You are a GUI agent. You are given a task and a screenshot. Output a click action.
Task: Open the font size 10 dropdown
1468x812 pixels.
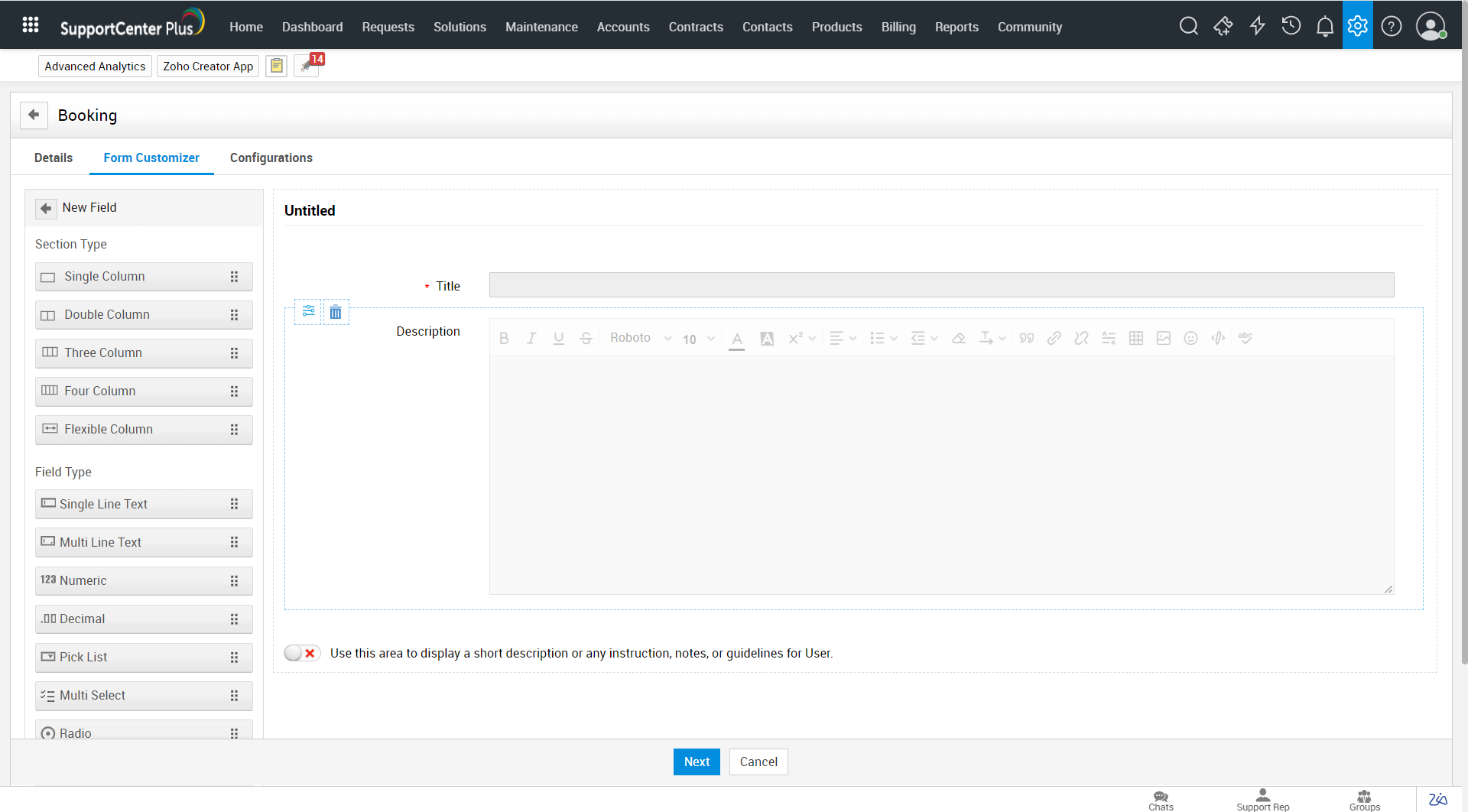[x=698, y=339]
